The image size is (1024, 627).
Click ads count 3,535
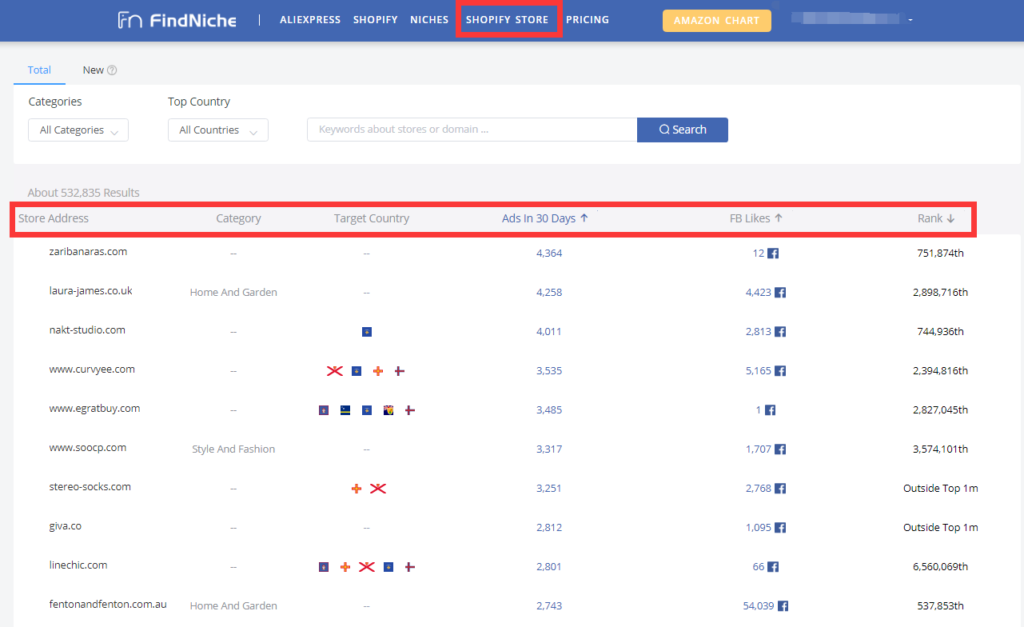tap(549, 371)
